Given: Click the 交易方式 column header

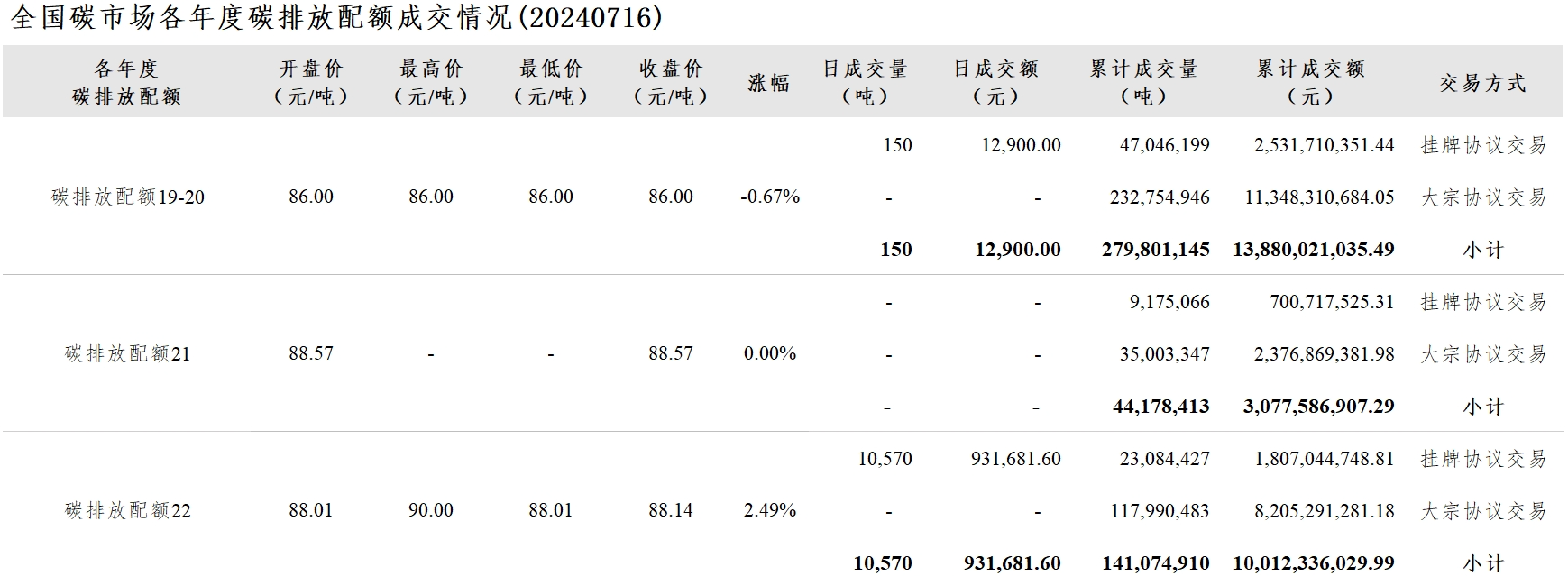Looking at the screenshot, I should click(1483, 83).
